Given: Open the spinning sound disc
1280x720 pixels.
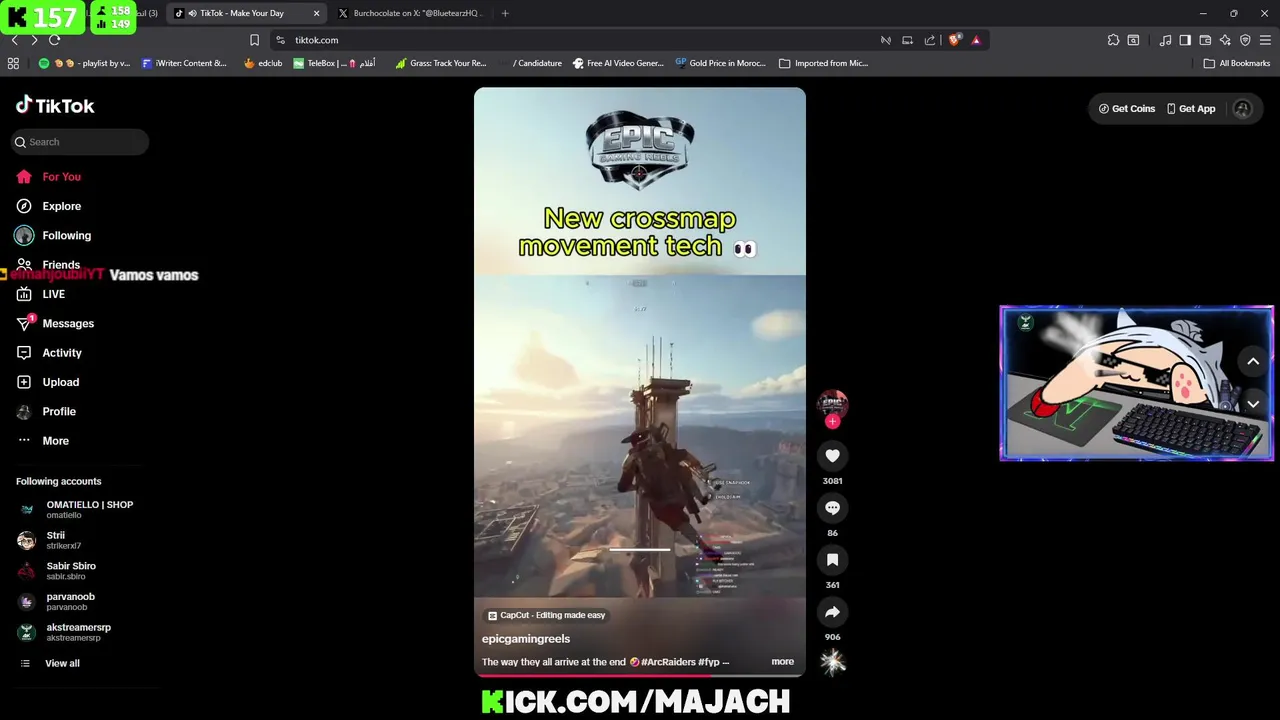Looking at the screenshot, I should tap(832, 662).
